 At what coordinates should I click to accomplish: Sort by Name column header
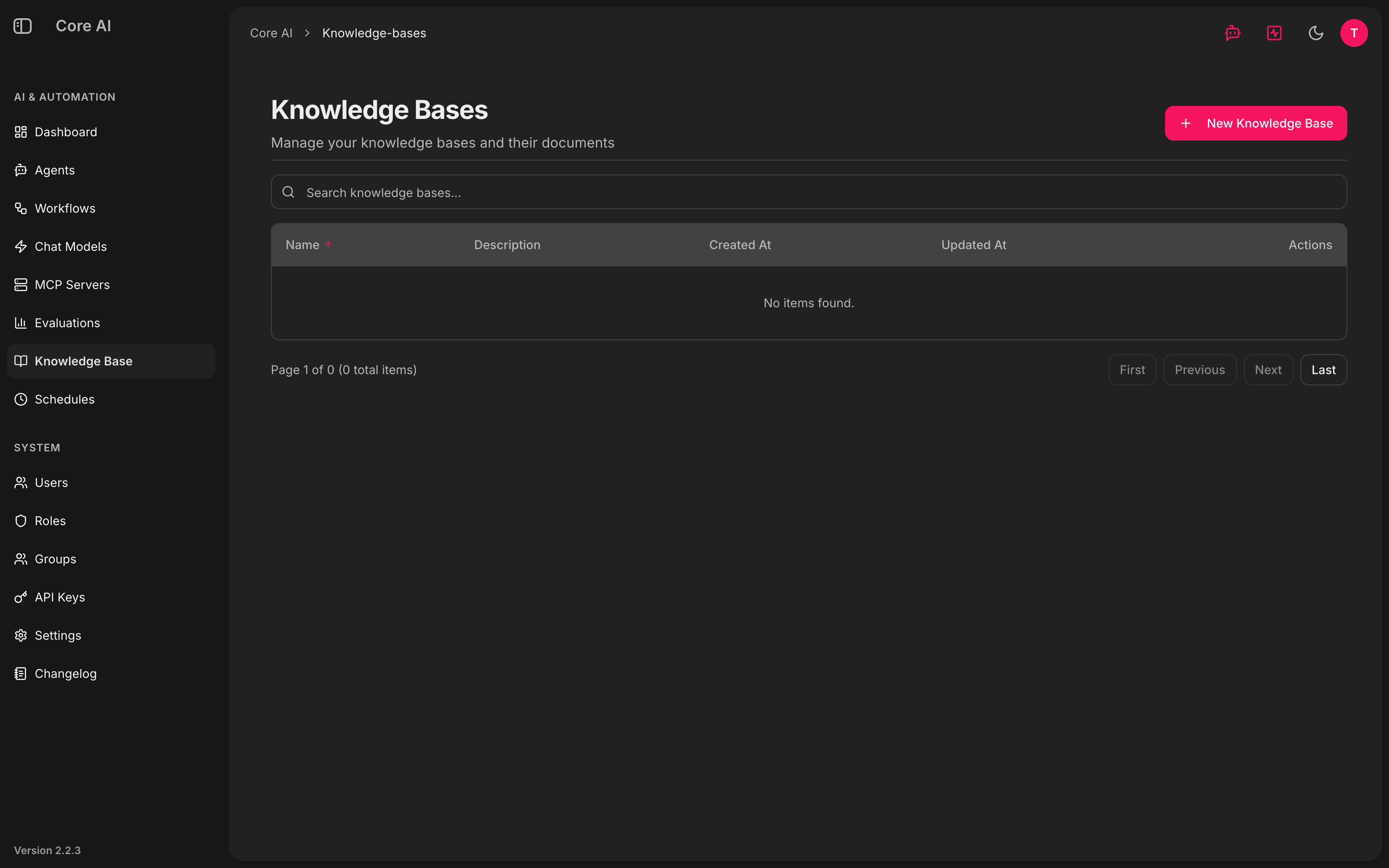tap(303, 244)
